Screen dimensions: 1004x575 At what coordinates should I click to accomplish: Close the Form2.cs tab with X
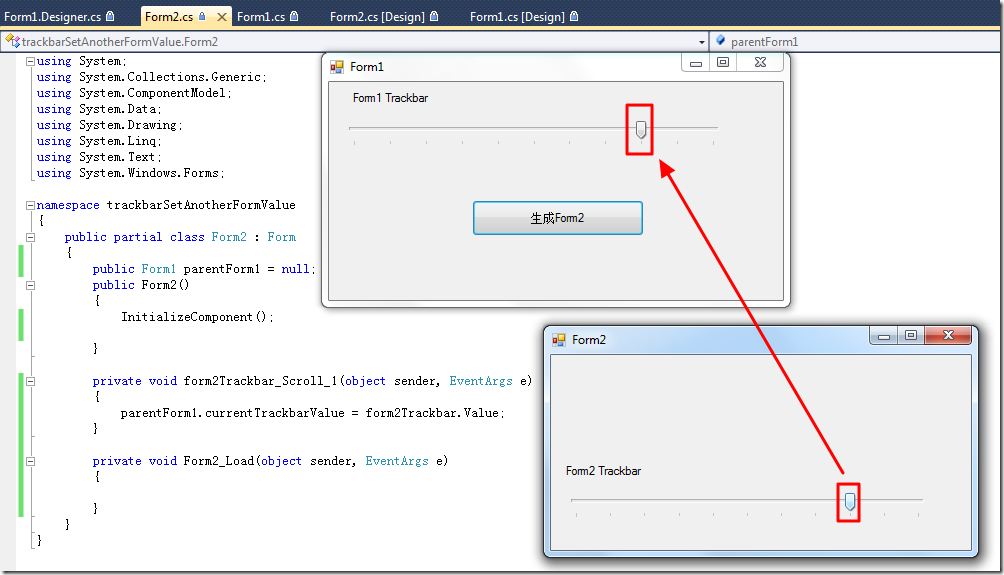(222, 17)
